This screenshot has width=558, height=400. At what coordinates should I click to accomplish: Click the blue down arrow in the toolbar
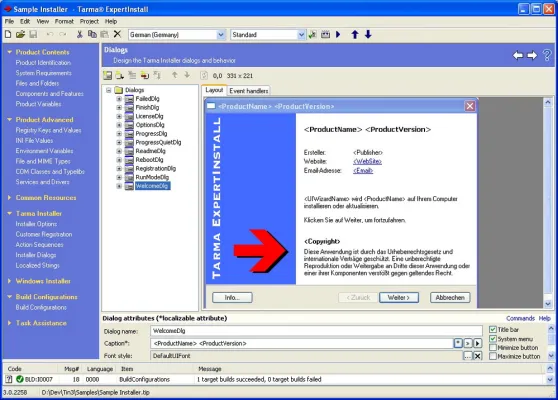click(368, 35)
